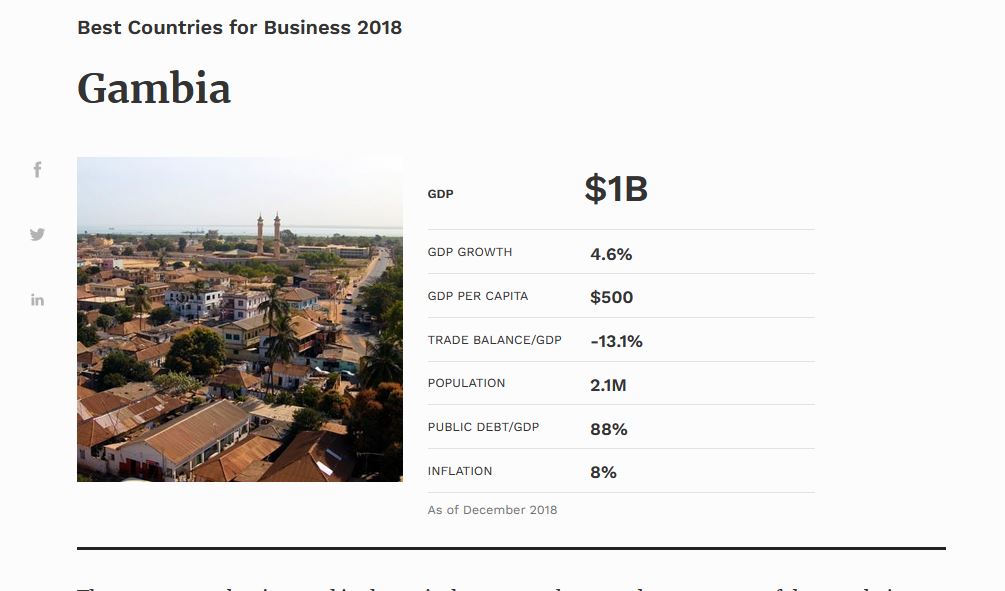Click the GDP Growth row label
Viewport: 1005px width, 591px height.
coord(470,252)
